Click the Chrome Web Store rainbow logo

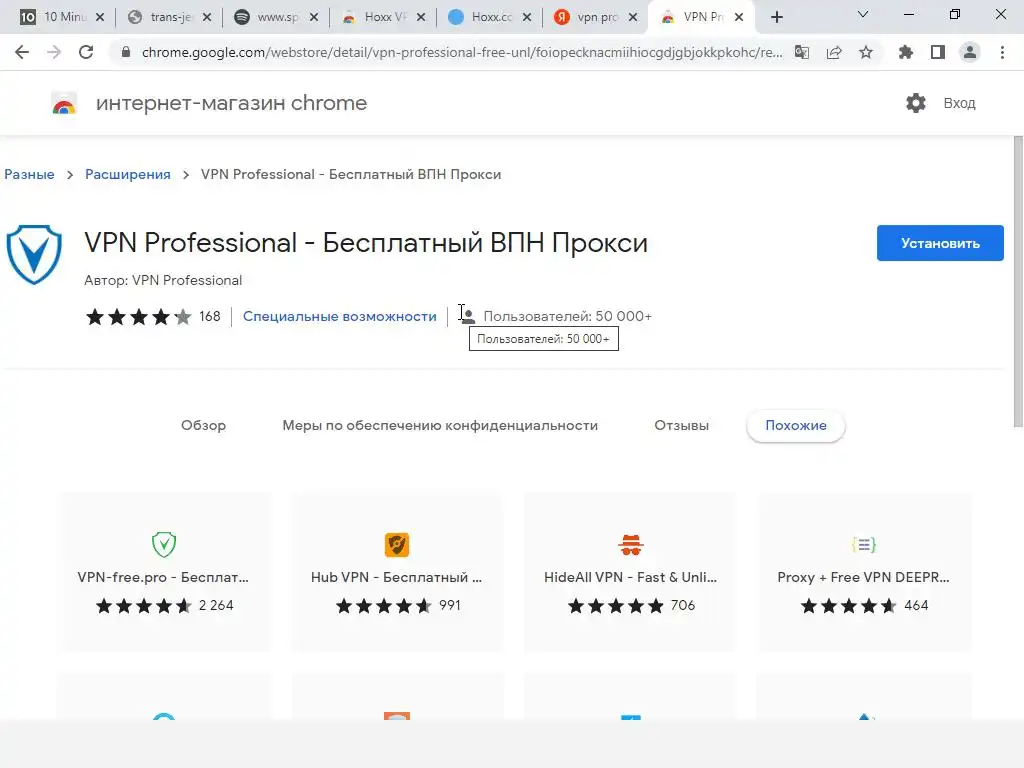point(64,103)
